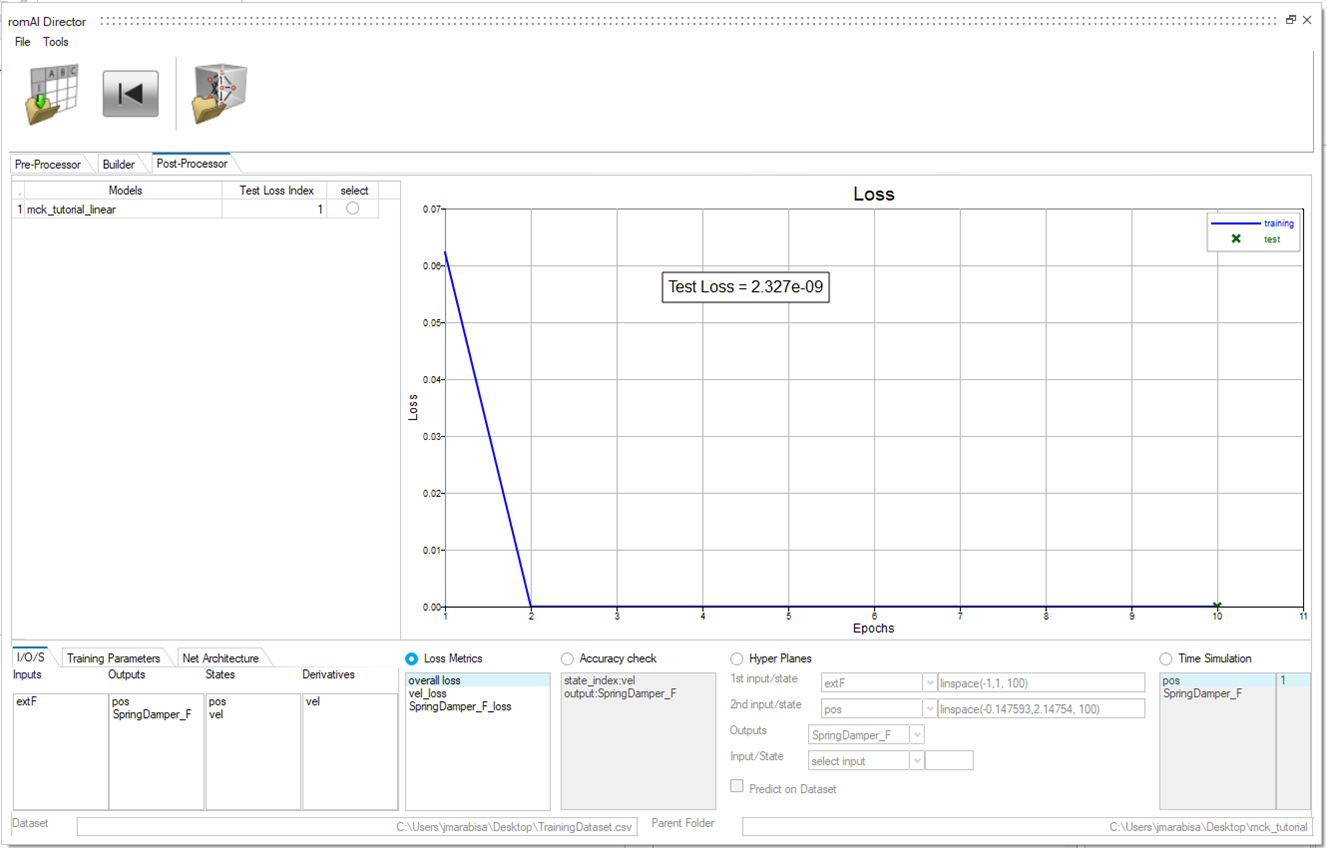
Task: Tick the Predict on Dataset checkbox
Action: pyautogui.click(x=737, y=787)
